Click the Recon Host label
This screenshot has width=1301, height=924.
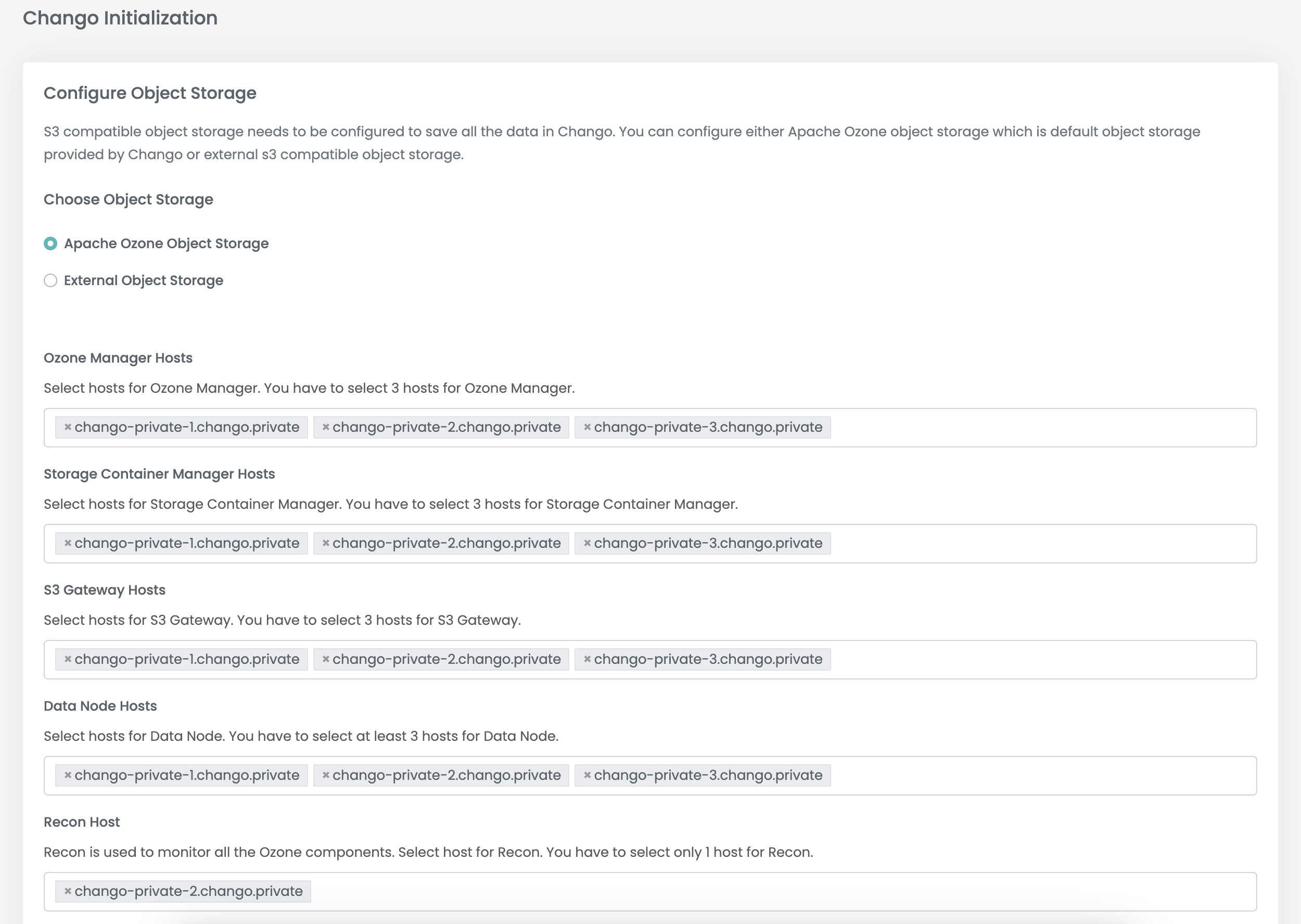[x=82, y=822]
